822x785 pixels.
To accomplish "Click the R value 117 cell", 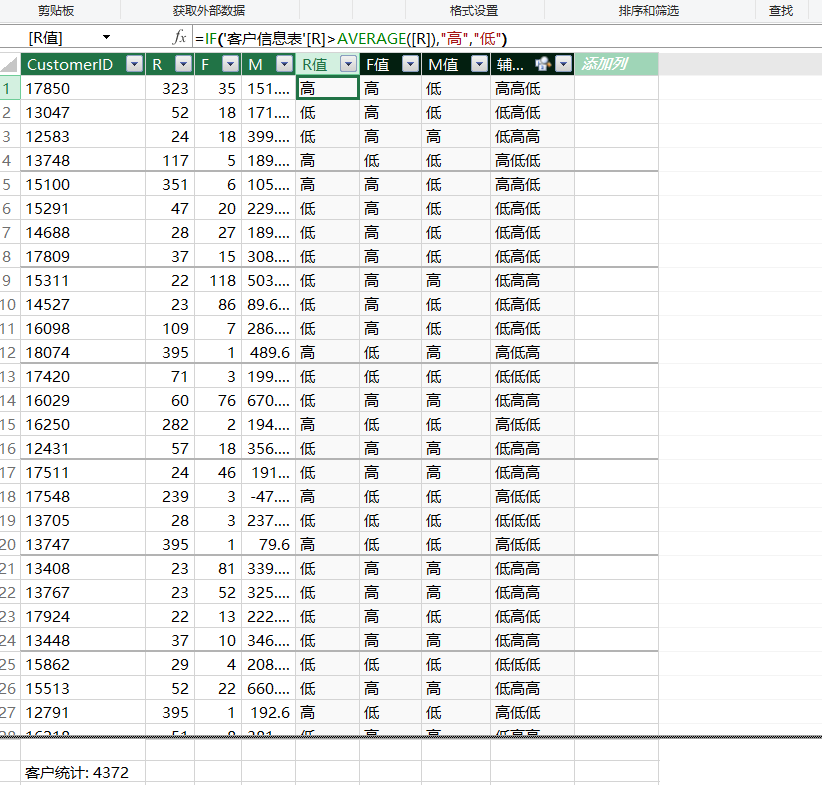I will (x=170, y=160).
